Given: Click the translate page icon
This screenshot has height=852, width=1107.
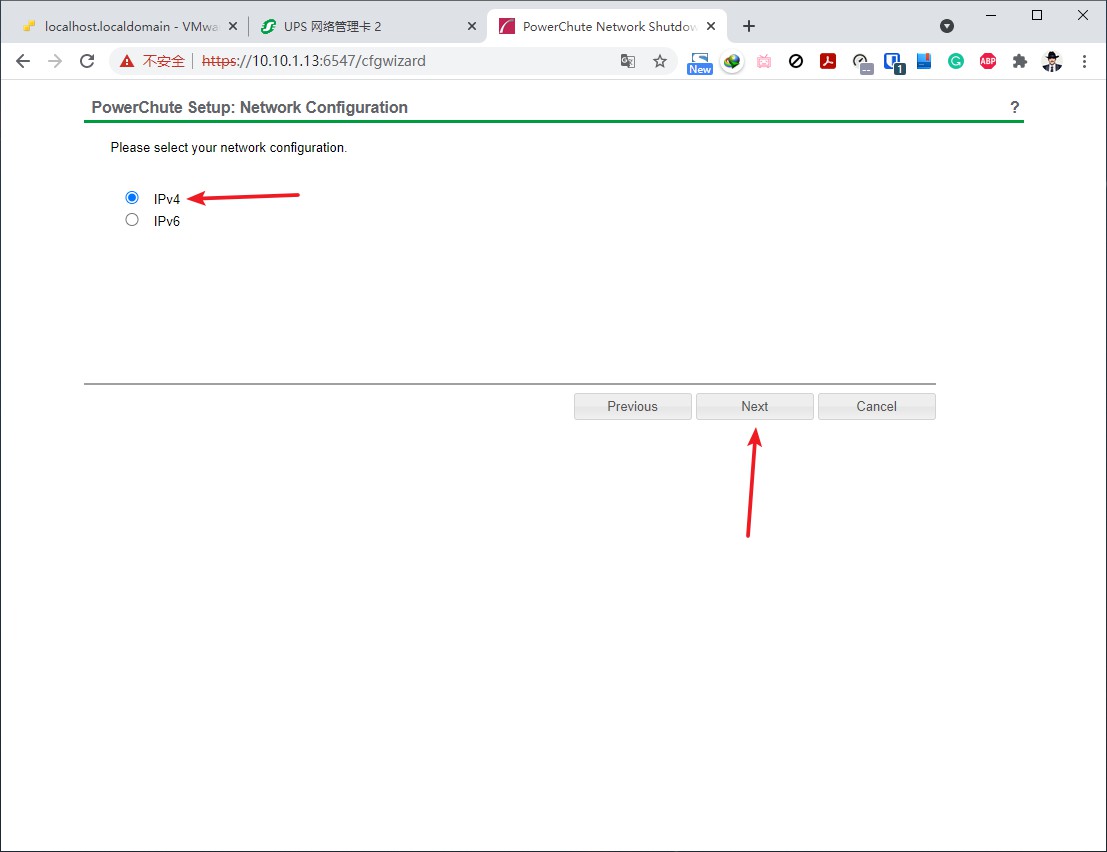Looking at the screenshot, I should pyautogui.click(x=628, y=62).
